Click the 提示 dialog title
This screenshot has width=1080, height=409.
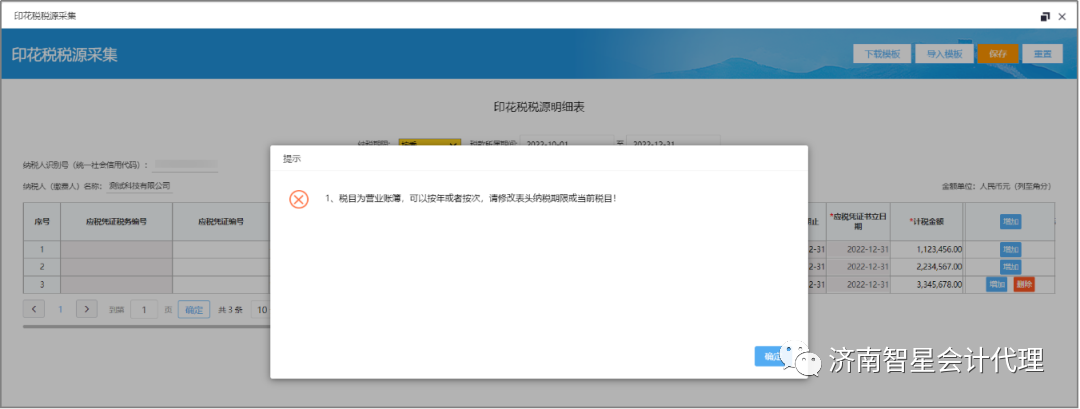(x=291, y=158)
